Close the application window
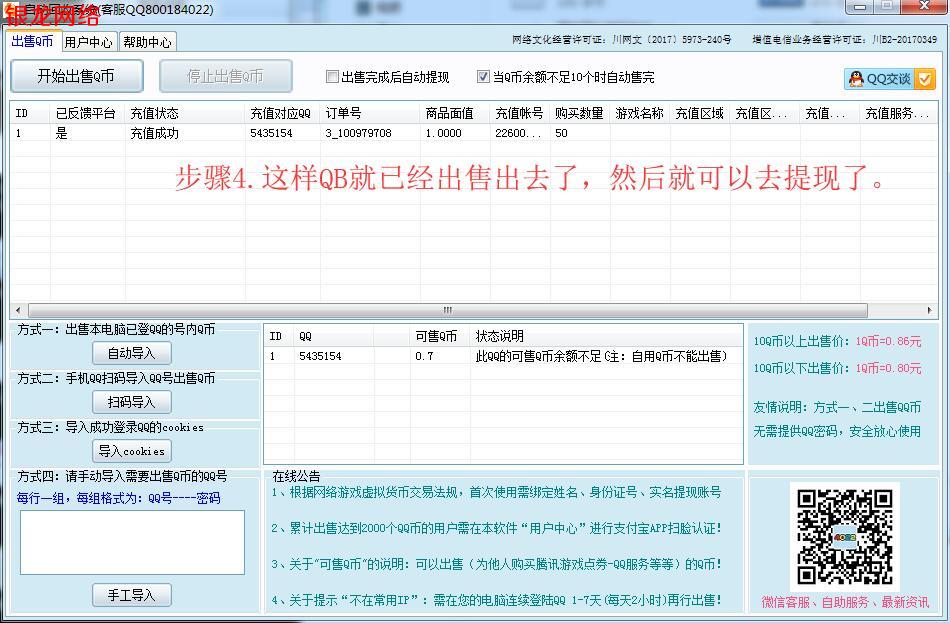 tap(923, 6)
